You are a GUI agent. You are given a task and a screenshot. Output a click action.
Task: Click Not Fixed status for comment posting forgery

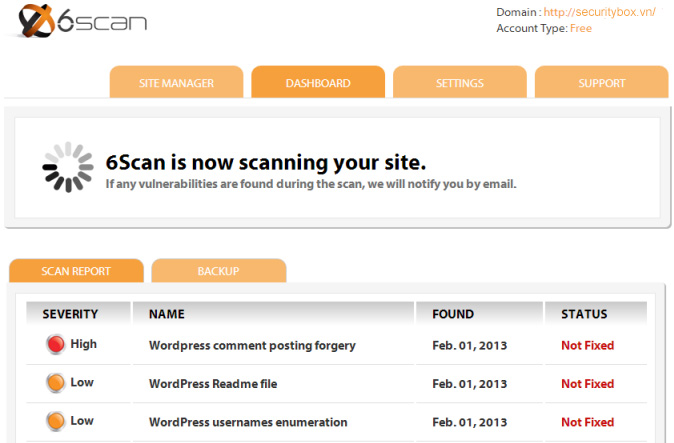pyautogui.click(x=588, y=345)
